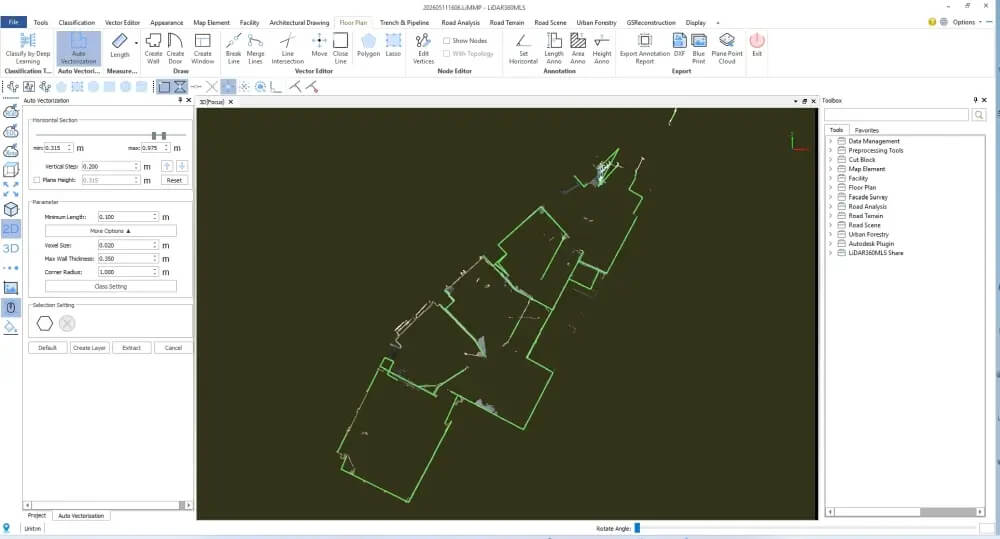1000x539 pixels.
Task: Close the 3D(Focus) viewport tab
Action: point(231,102)
